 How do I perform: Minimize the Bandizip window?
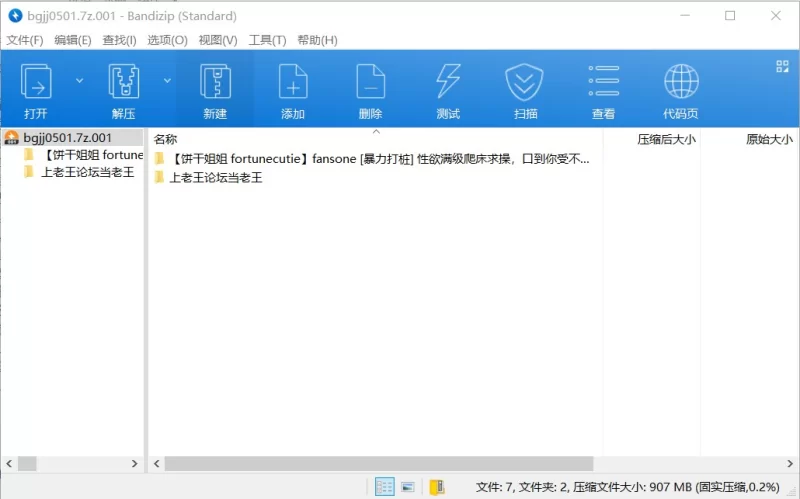click(685, 16)
